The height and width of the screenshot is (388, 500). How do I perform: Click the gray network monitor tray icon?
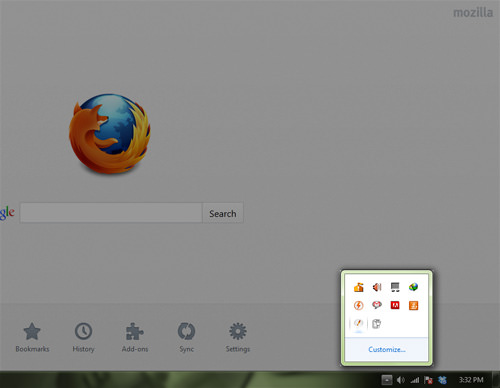[395, 287]
